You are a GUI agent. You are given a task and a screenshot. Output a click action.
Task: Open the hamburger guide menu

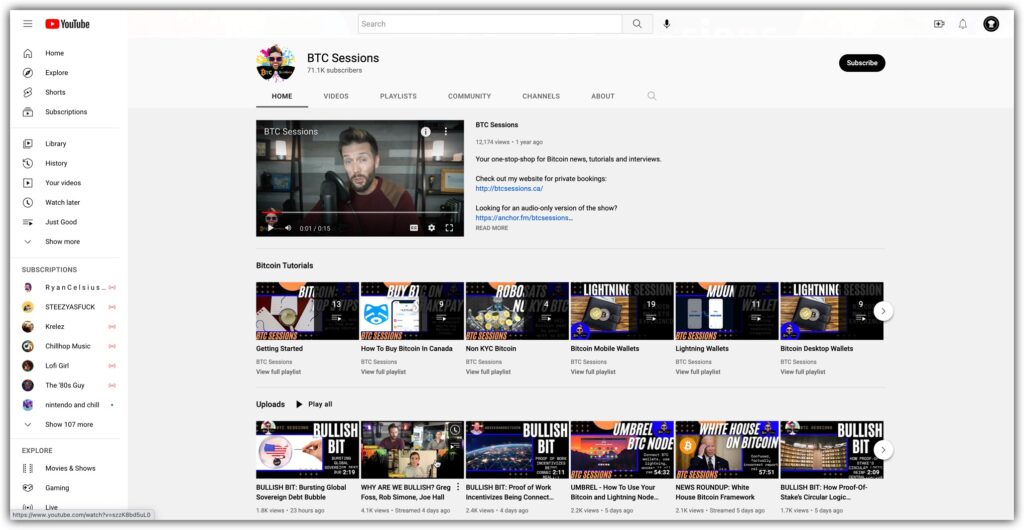coord(27,24)
